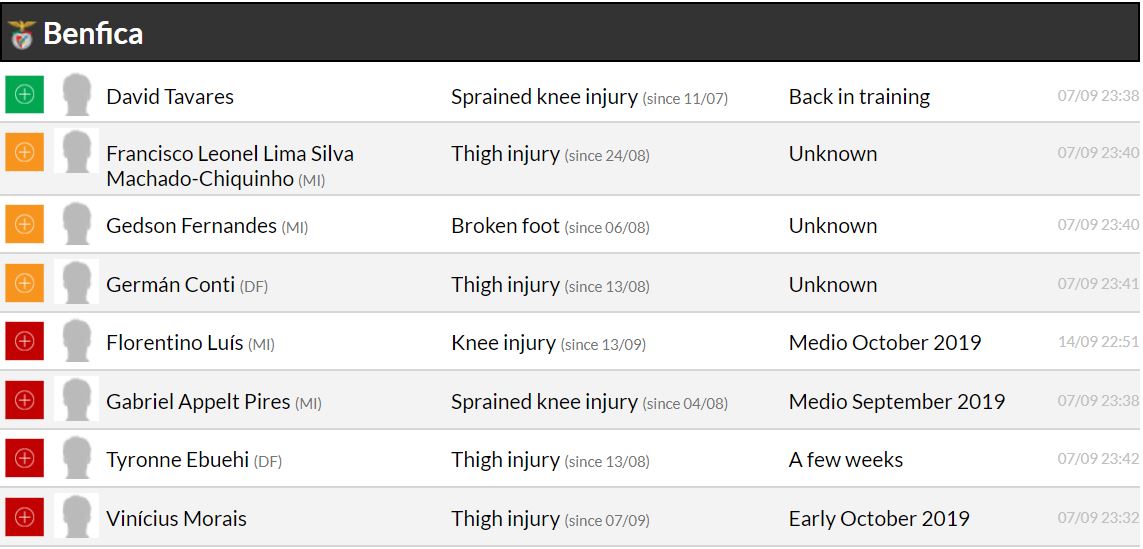Click the red plus icon beside Florentino Luís

[25, 341]
